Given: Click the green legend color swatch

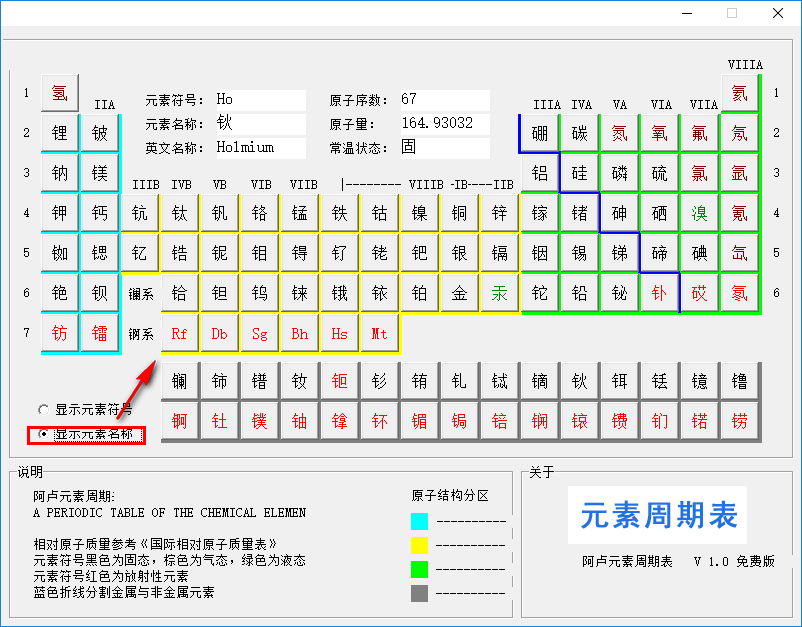Looking at the screenshot, I should point(420,569).
